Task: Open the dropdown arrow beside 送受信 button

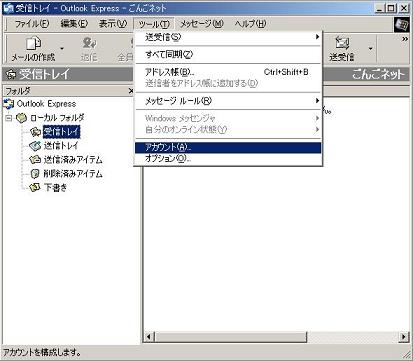Action: (x=370, y=49)
